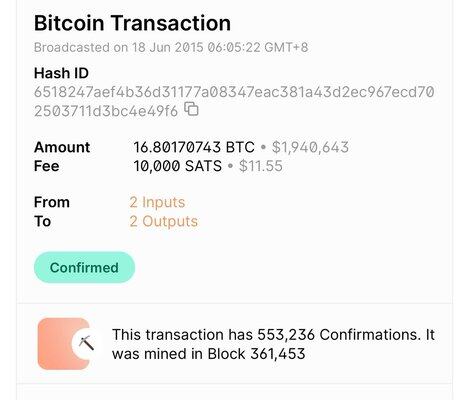Select the salmon block graphic
The image size is (468, 400).
63,344
